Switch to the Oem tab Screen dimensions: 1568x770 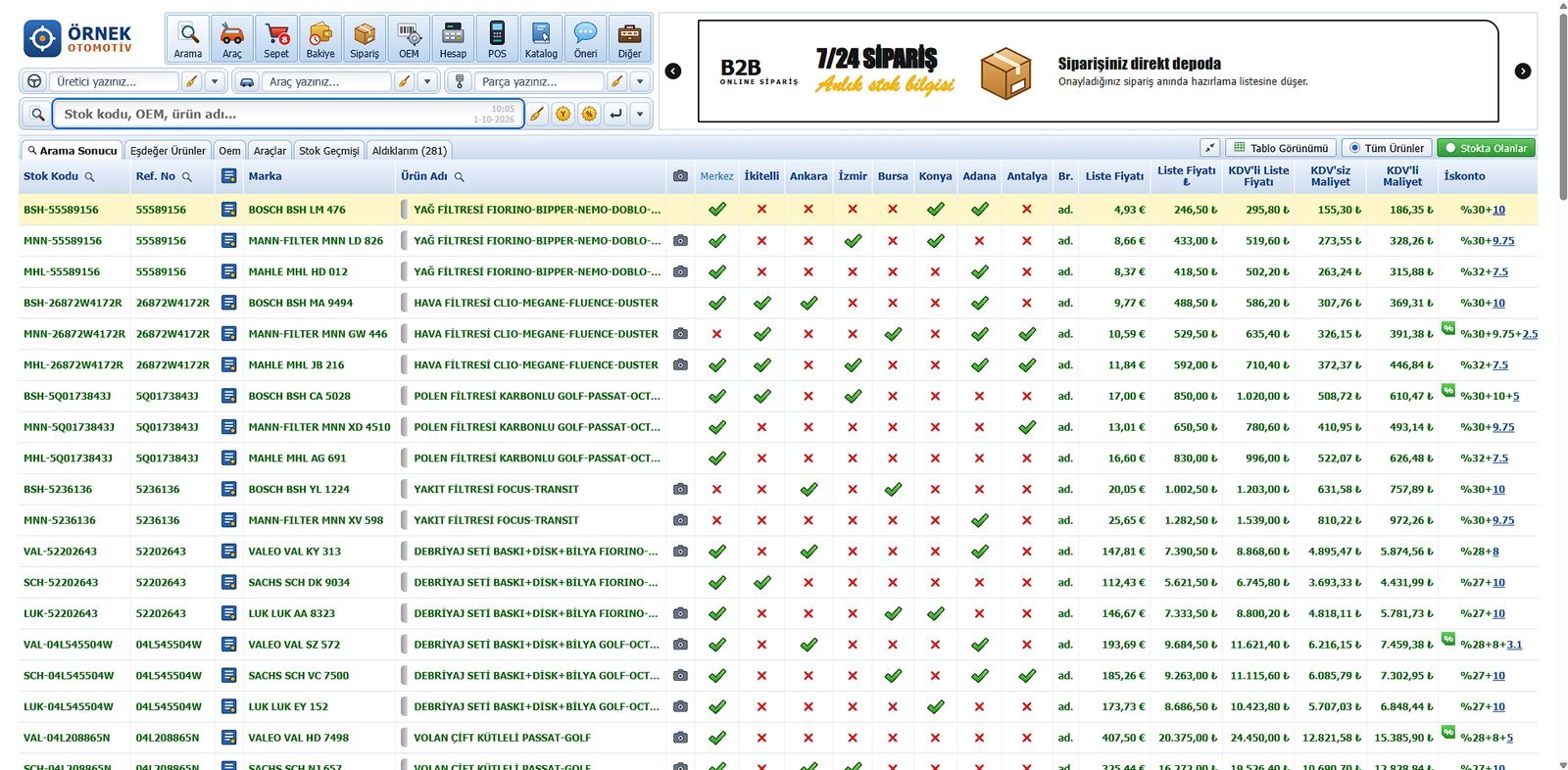pos(229,151)
